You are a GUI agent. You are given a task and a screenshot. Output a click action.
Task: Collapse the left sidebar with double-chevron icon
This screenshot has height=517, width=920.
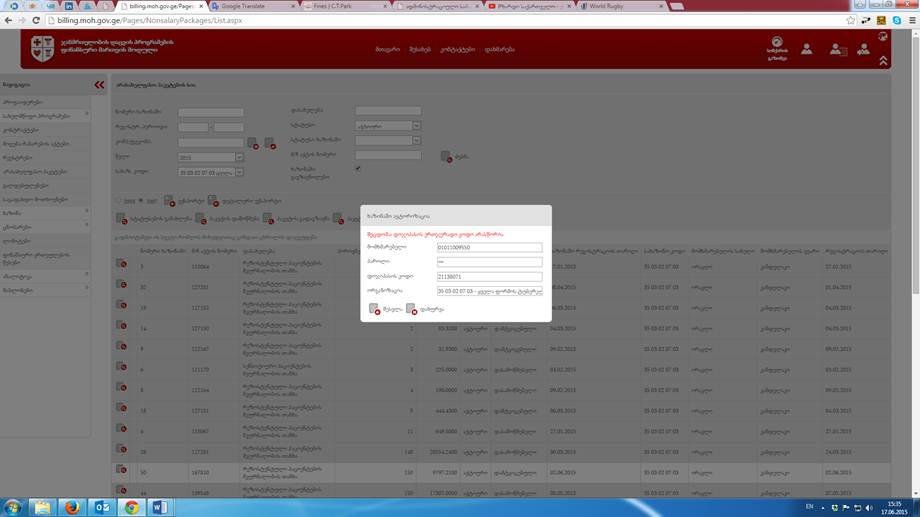(99, 85)
